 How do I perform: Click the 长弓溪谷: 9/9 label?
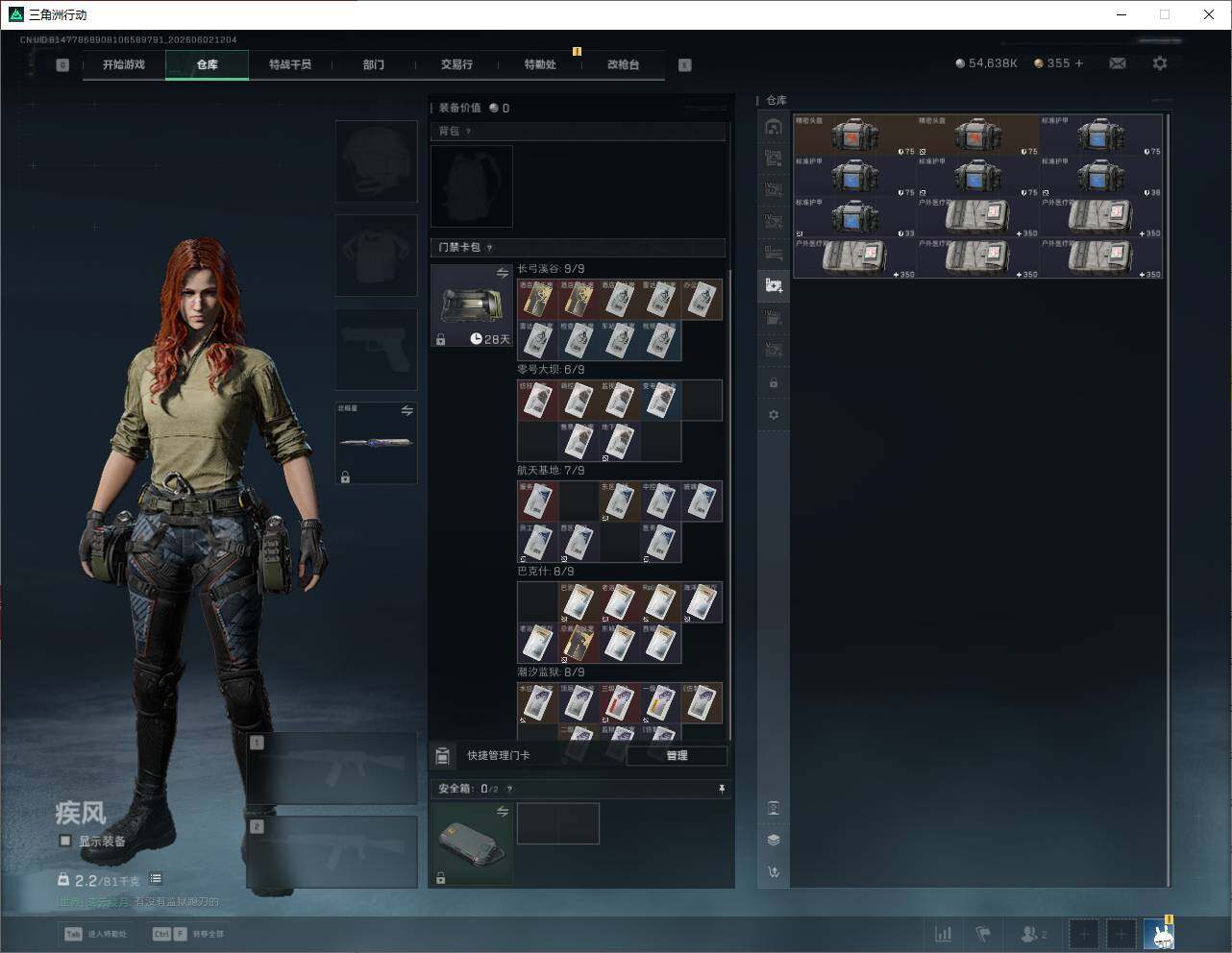[551, 269]
